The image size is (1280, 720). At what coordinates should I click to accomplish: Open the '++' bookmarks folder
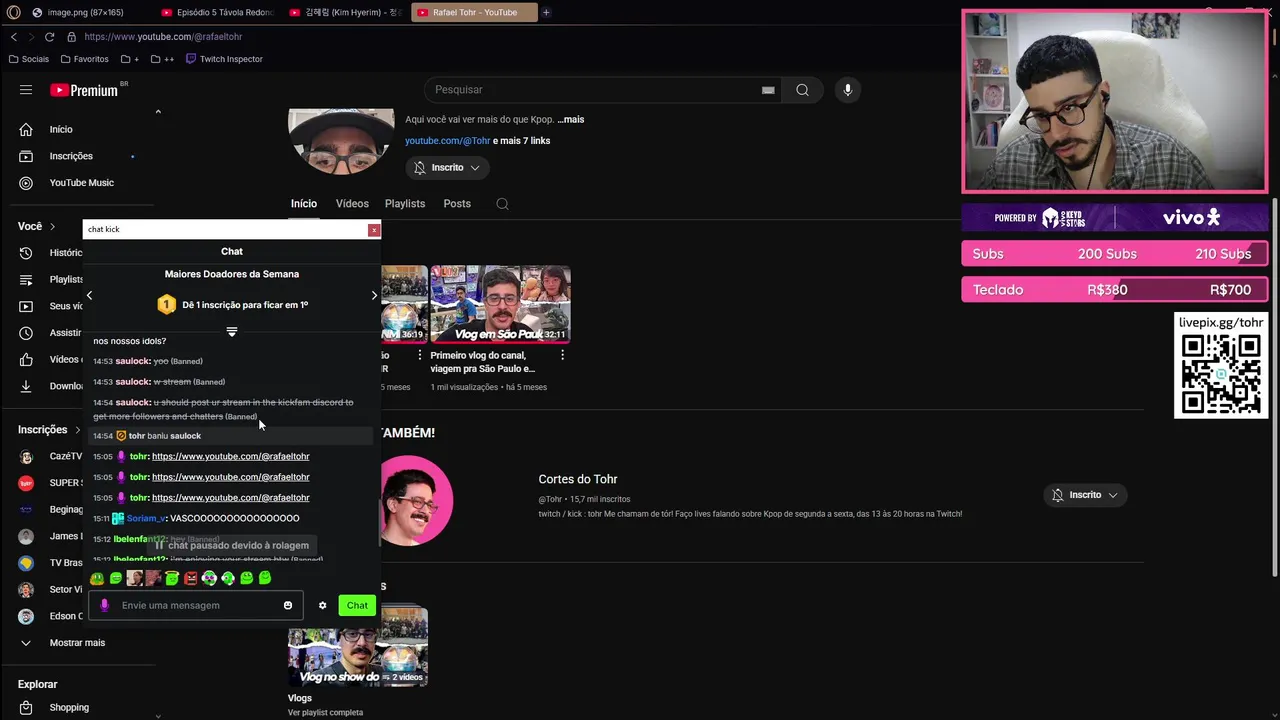(163, 59)
